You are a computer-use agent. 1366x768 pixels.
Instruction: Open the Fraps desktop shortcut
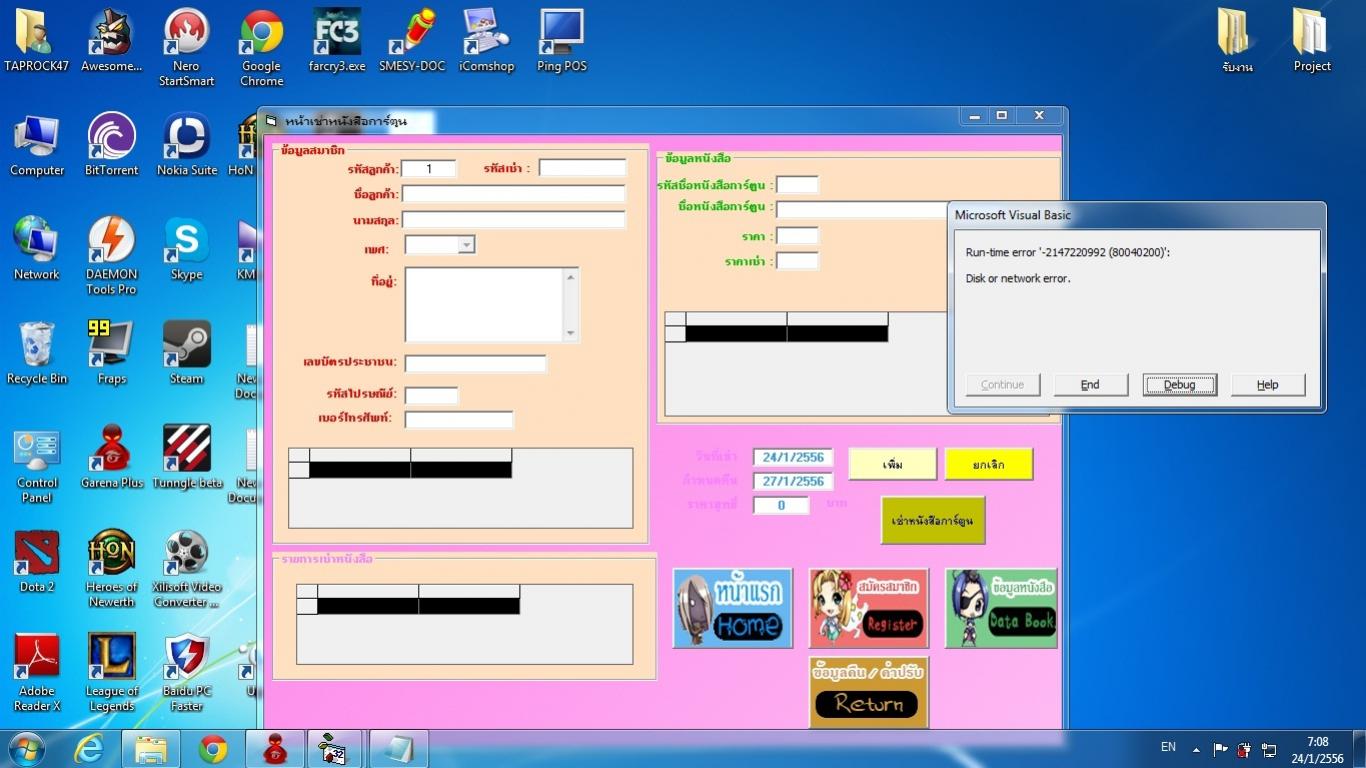coord(111,353)
